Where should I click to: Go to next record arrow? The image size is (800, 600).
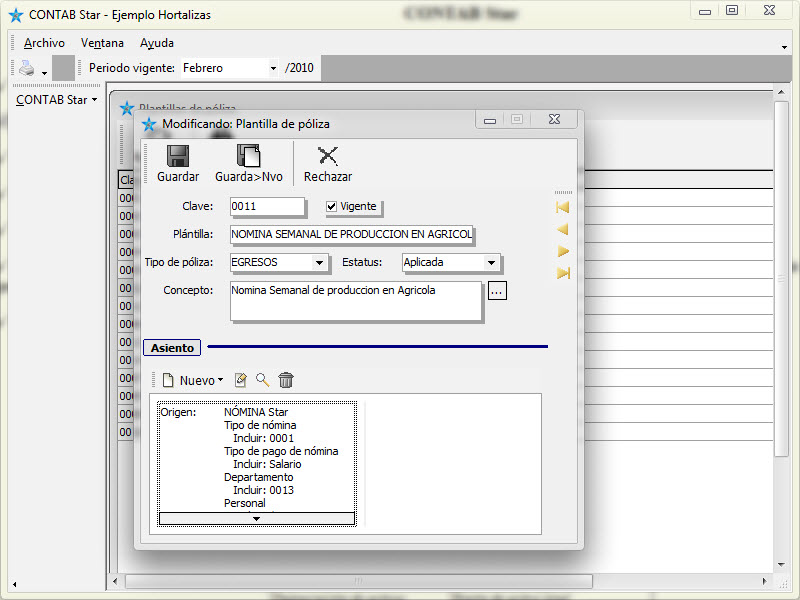point(563,251)
